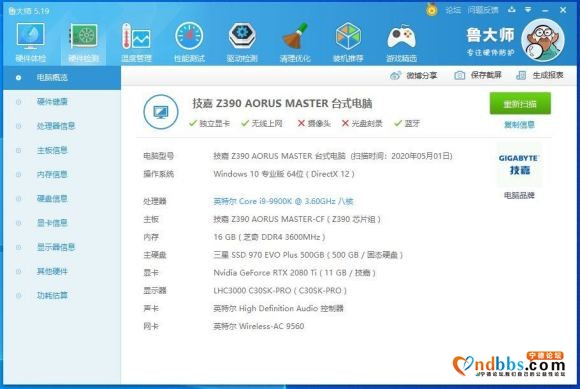Click 生成报表 generate report
580x389 pixels.
[540, 75]
